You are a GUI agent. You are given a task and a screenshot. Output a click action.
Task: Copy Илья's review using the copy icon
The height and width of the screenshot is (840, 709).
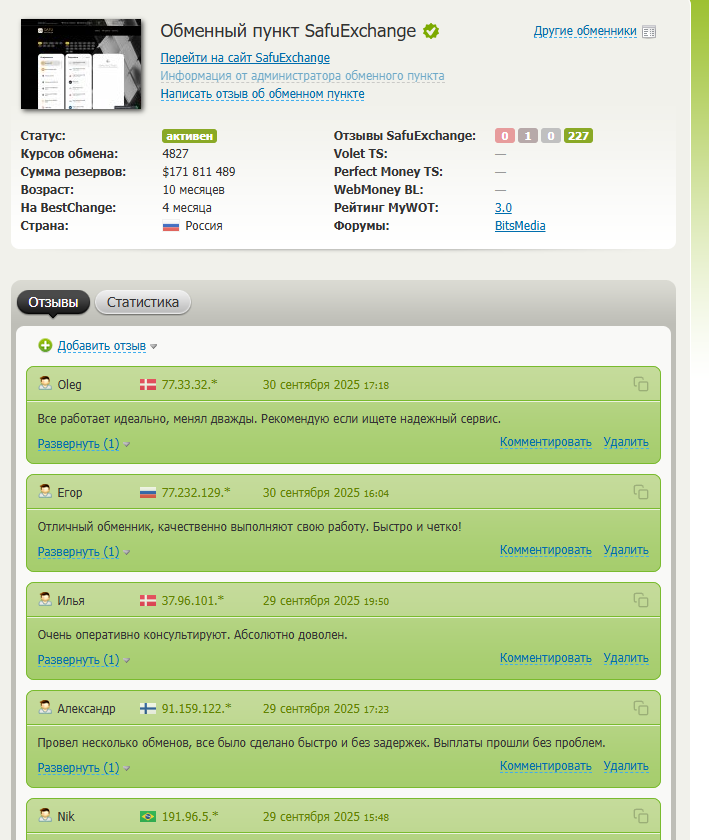click(640, 600)
